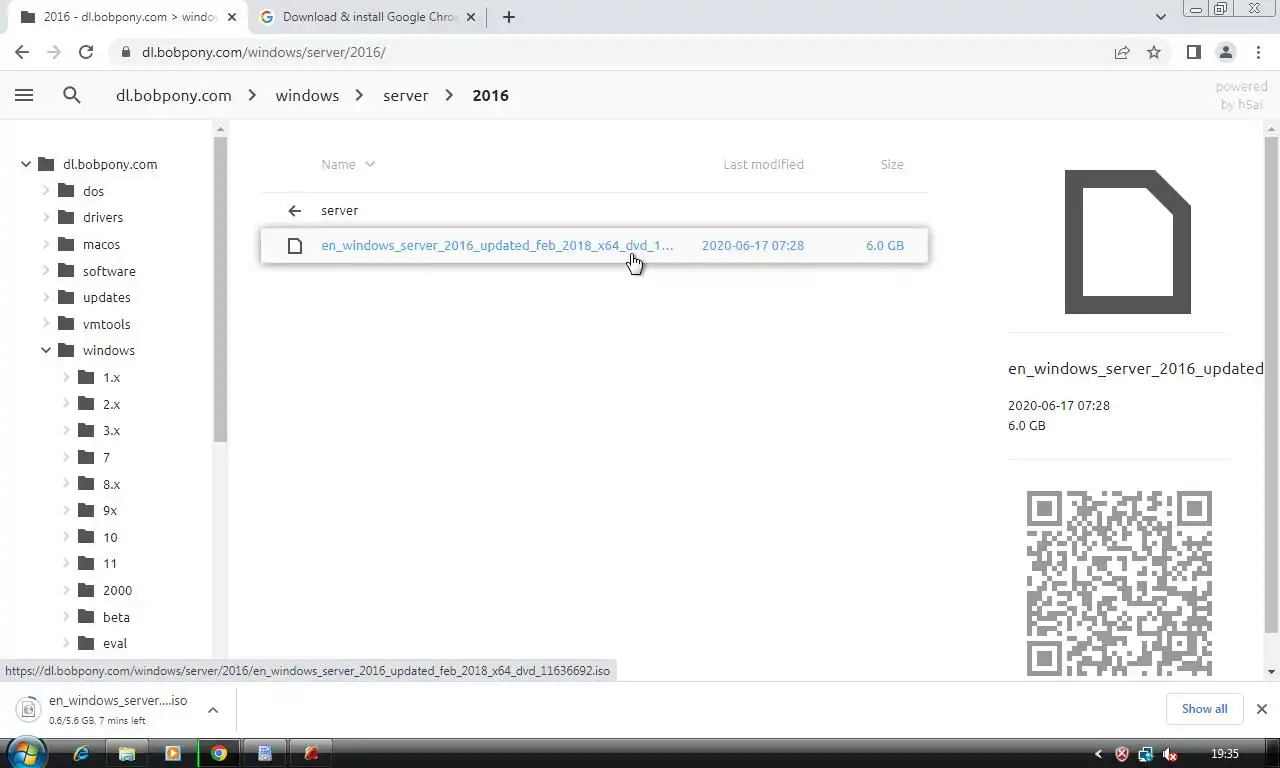Open the hamburger sidebar menu icon
Image resolution: width=1280 pixels, height=768 pixels.
(x=24, y=95)
